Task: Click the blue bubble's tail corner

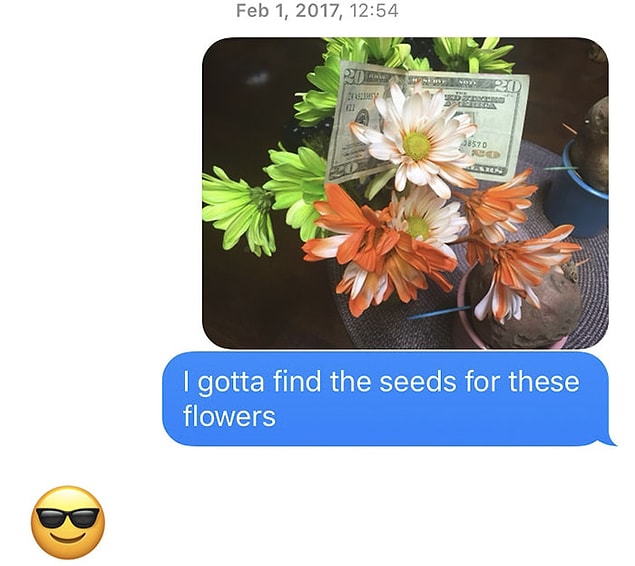Action: (609, 441)
